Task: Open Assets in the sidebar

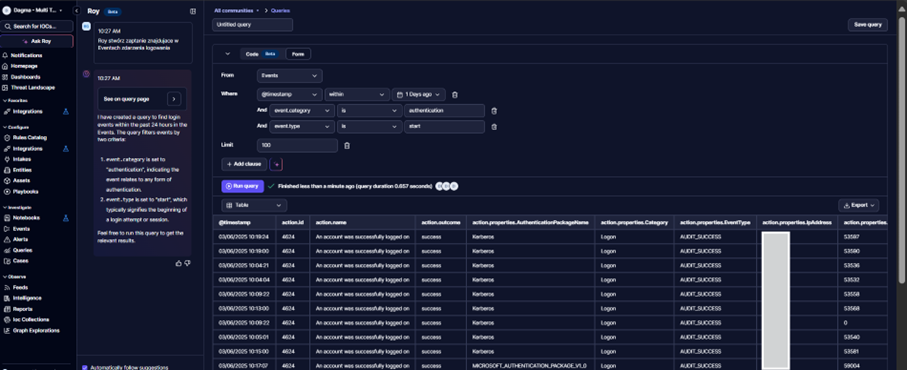Action: coord(21,180)
